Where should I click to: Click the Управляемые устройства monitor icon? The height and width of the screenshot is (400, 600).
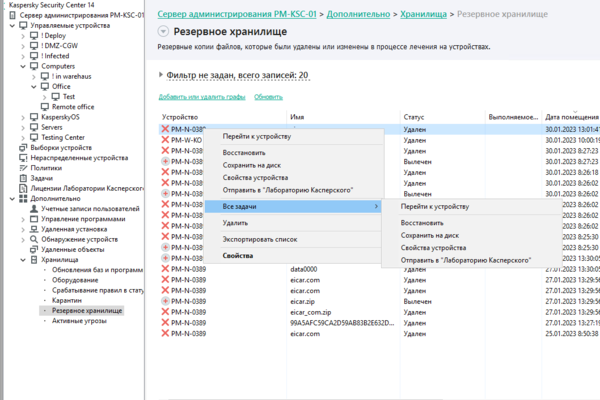[23, 26]
